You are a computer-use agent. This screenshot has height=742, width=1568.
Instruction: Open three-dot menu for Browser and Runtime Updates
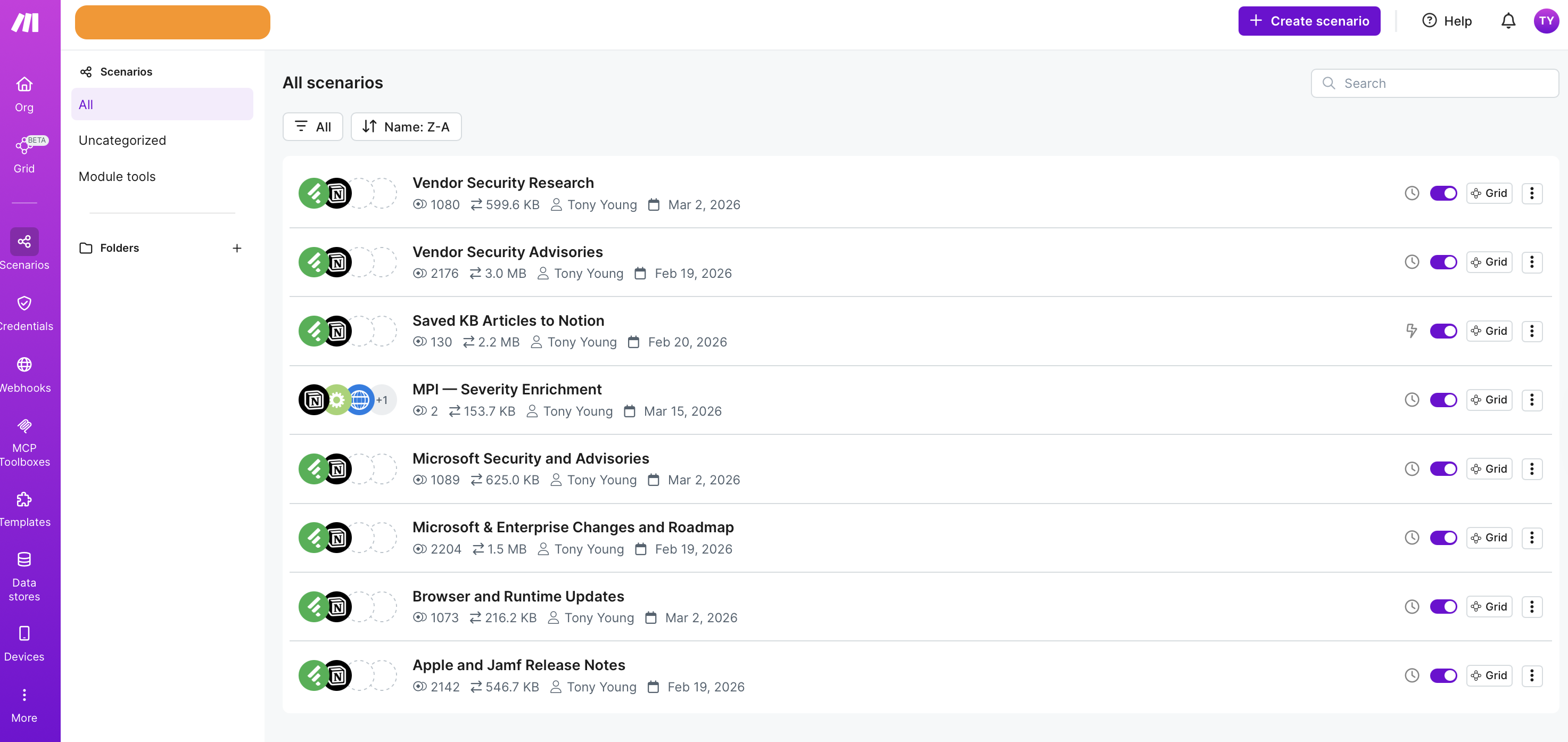coord(1531,607)
